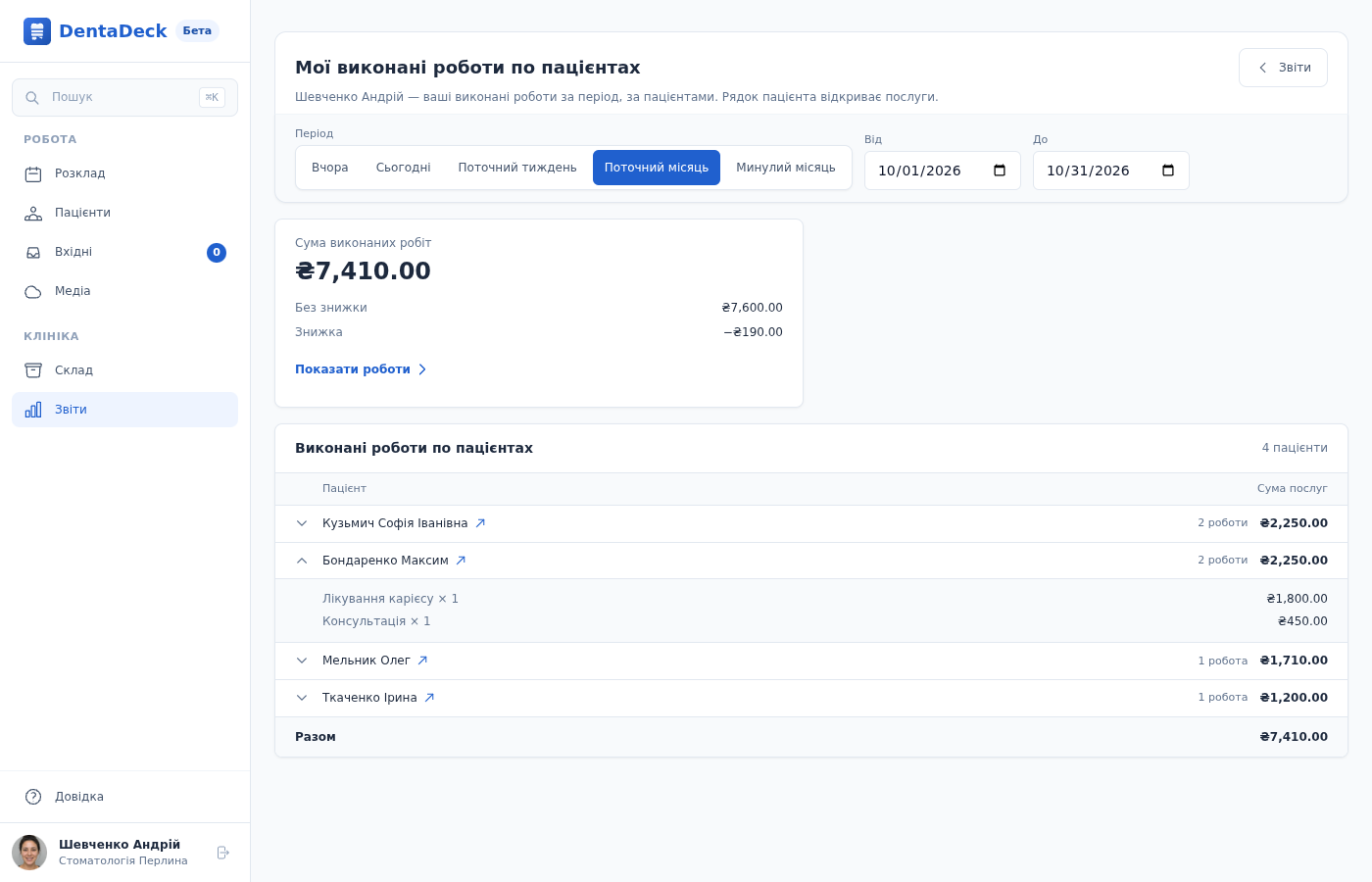The width and height of the screenshot is (1372, 882).
Task: Click the Вхідні unread count badge
Action: tap(217, 253)
